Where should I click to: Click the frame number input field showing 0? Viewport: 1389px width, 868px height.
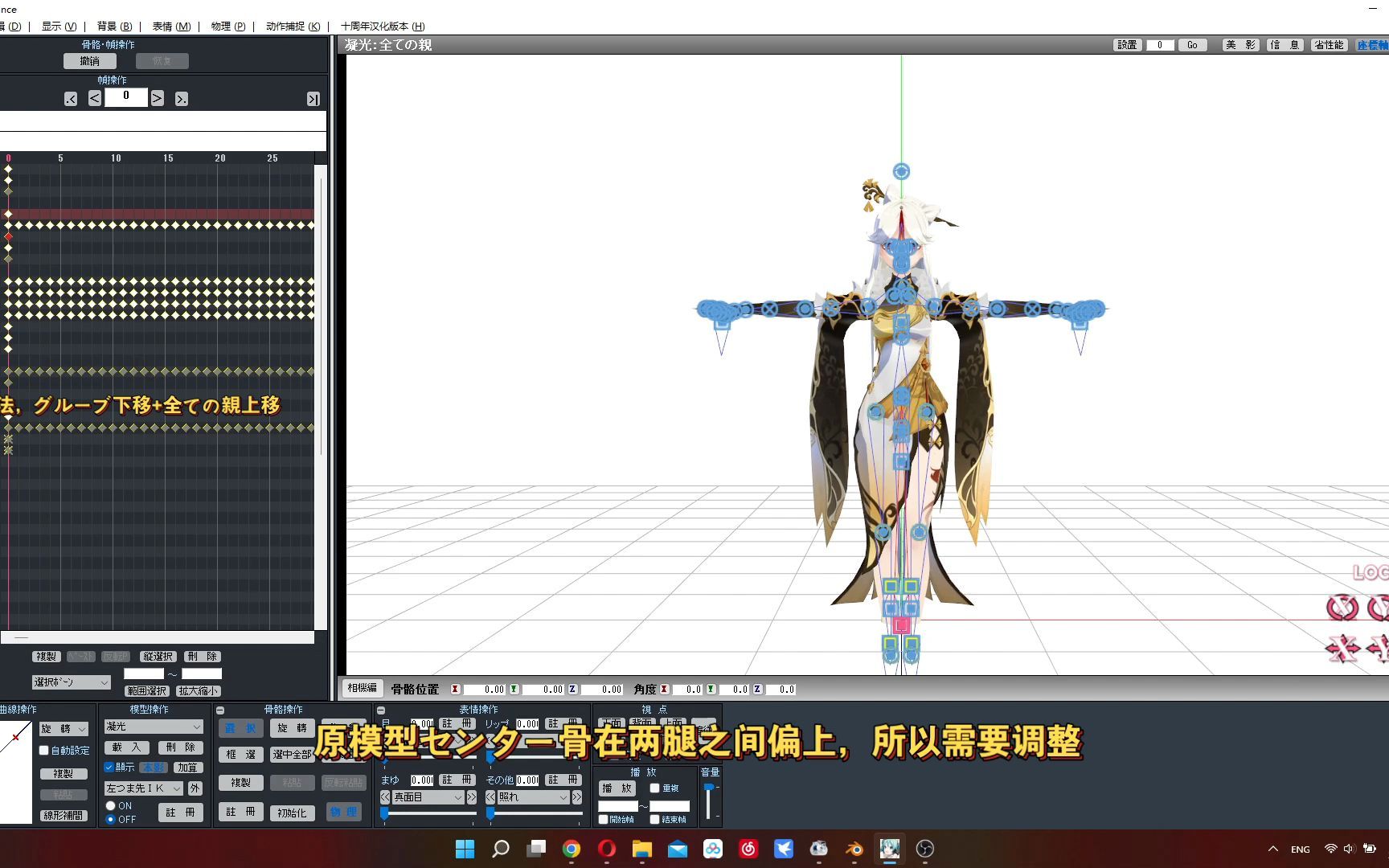(x=125, y=96)
